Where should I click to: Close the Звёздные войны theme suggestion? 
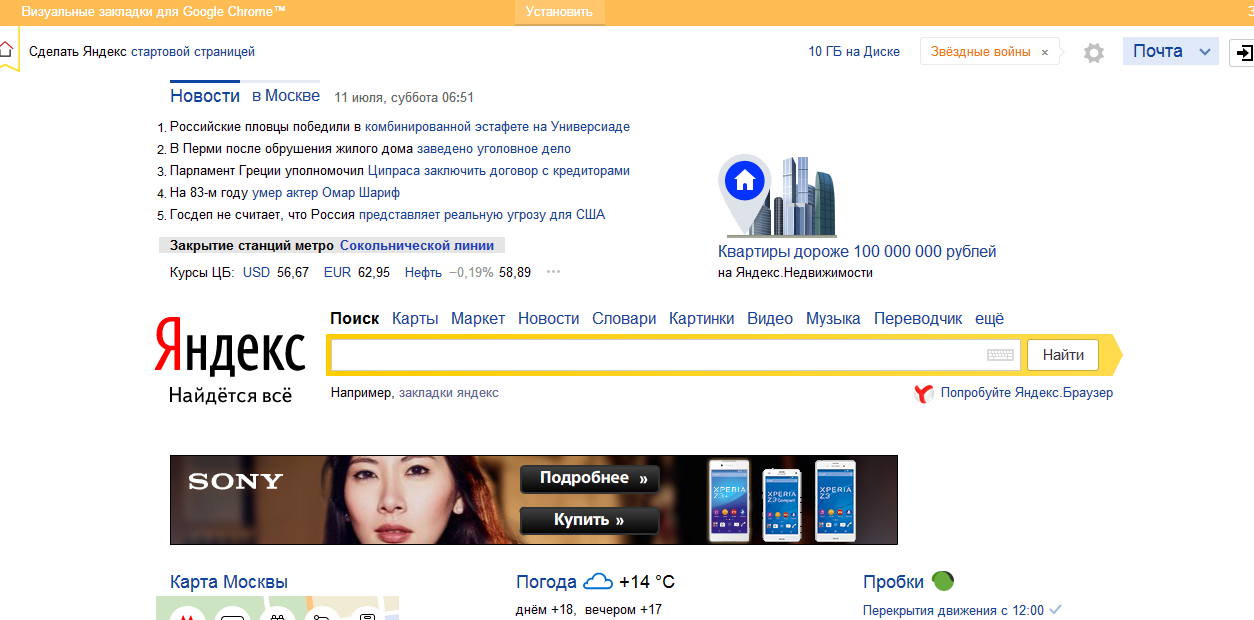(x=1045, y=53)
